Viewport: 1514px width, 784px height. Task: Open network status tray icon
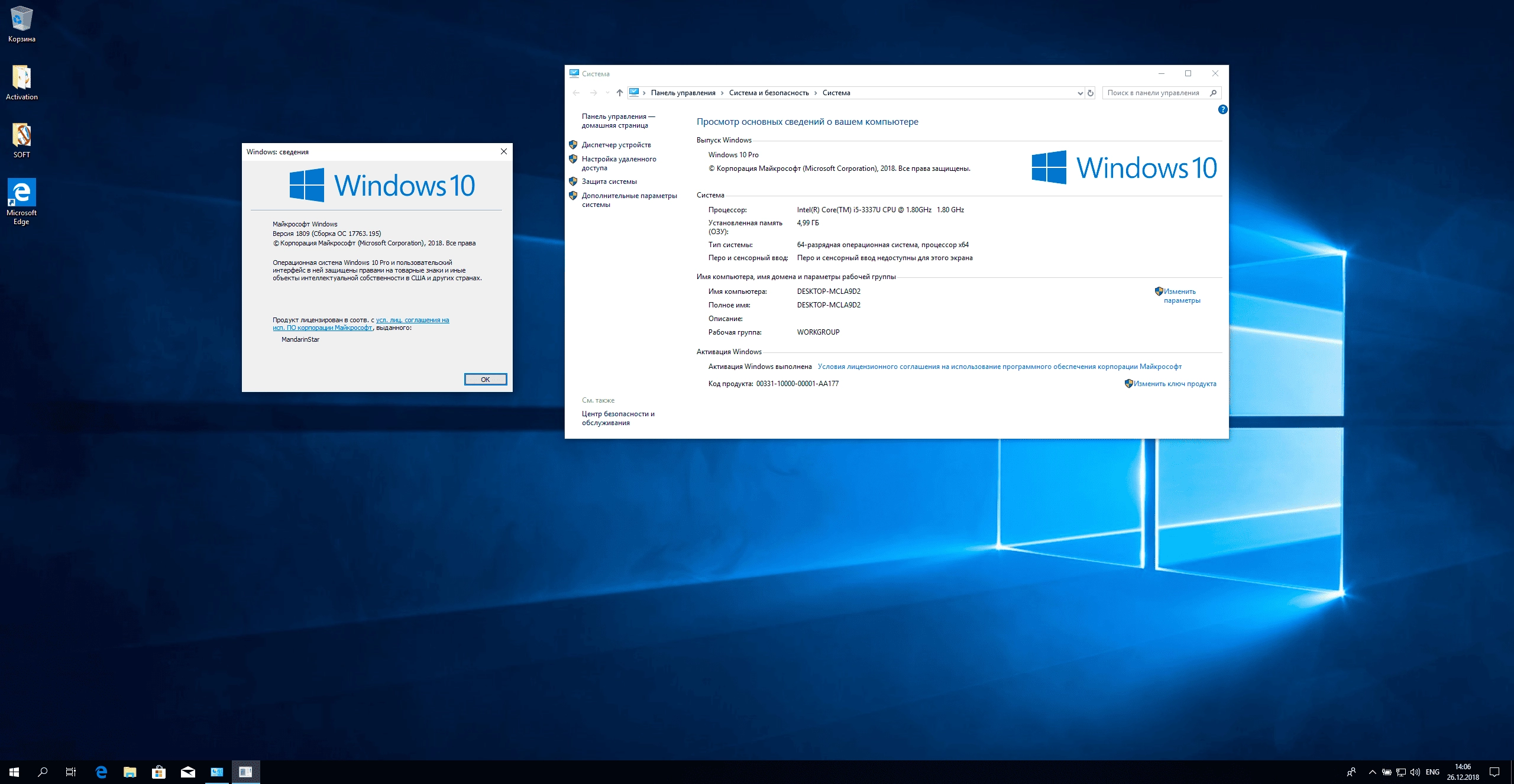(x=1401, y=772)
